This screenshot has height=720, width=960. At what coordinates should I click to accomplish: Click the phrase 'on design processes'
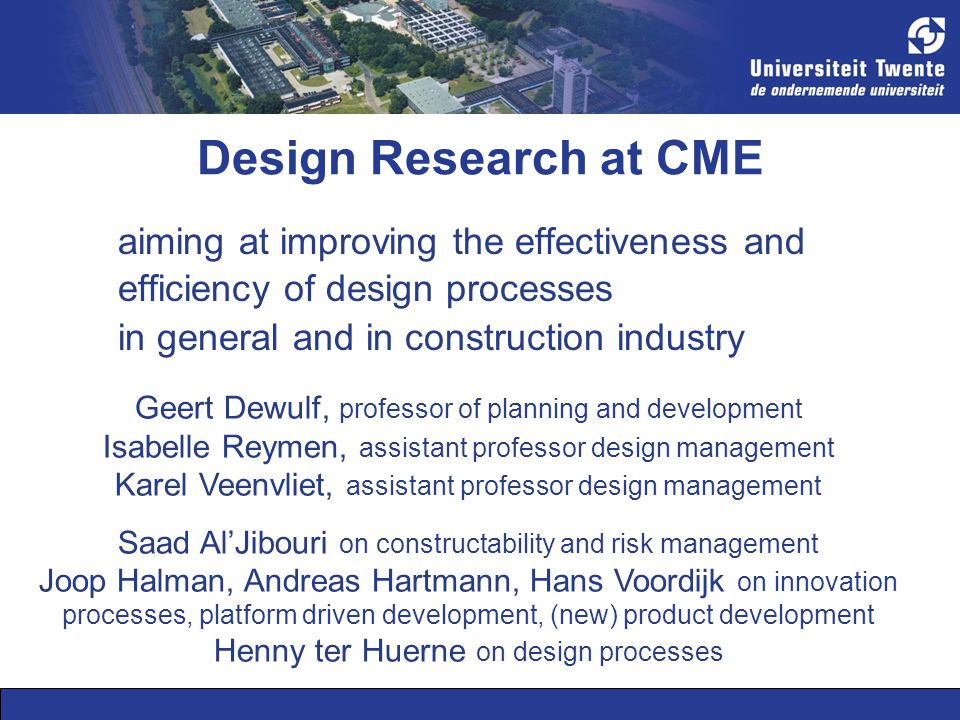click(599, 653)
